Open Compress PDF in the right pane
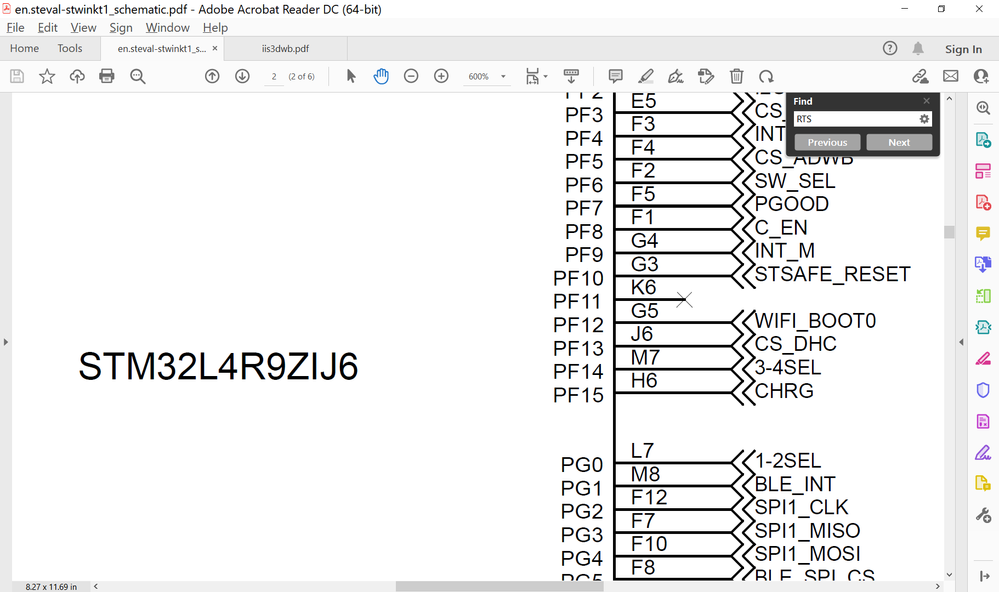Viewport: 999px width, 592px height. tap(983, 327)
